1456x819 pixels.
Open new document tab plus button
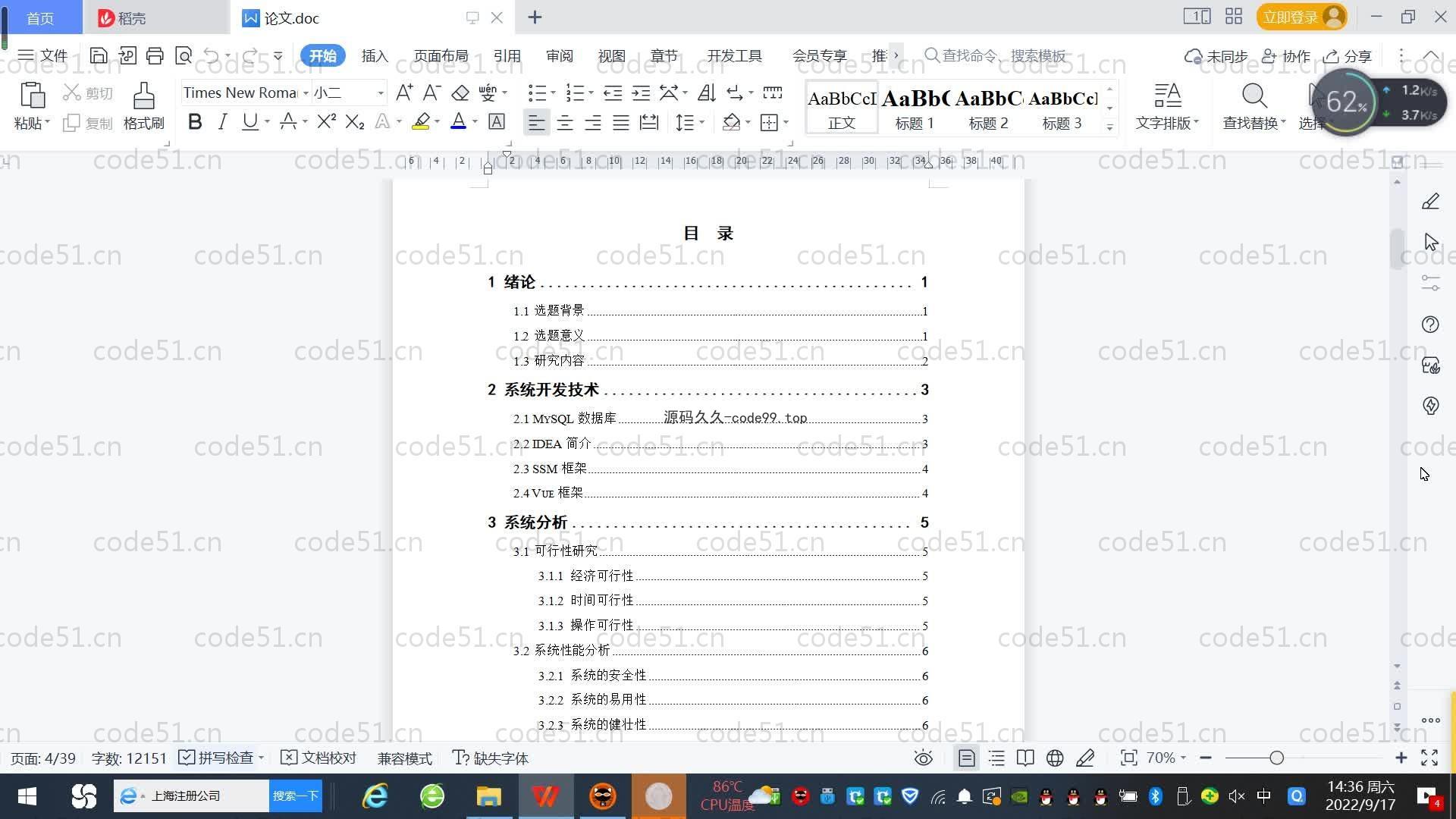(535, 17)
